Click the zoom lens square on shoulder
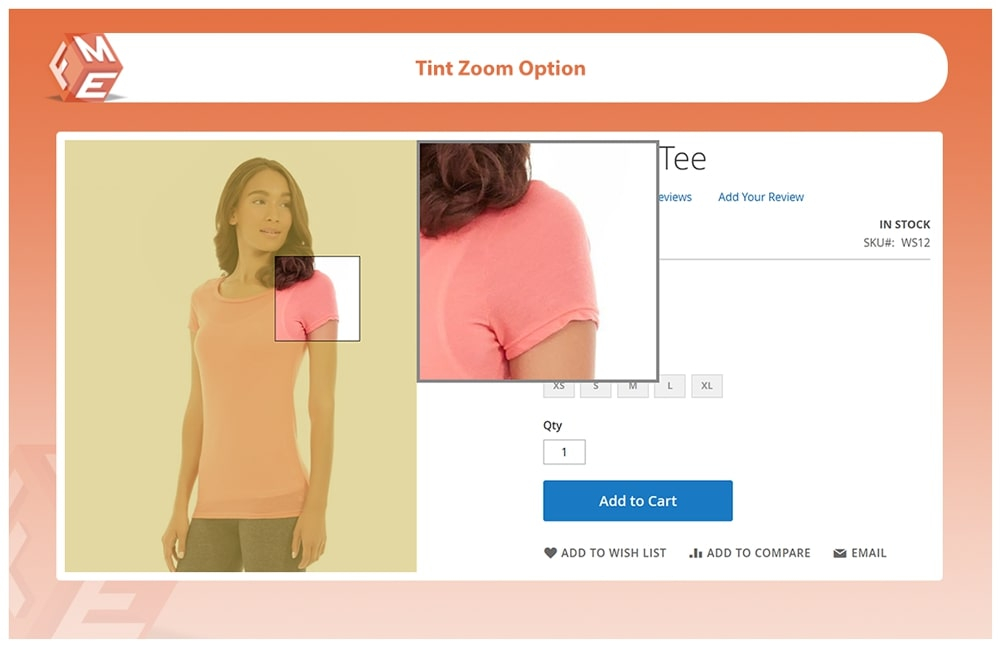 click(318, 299)
